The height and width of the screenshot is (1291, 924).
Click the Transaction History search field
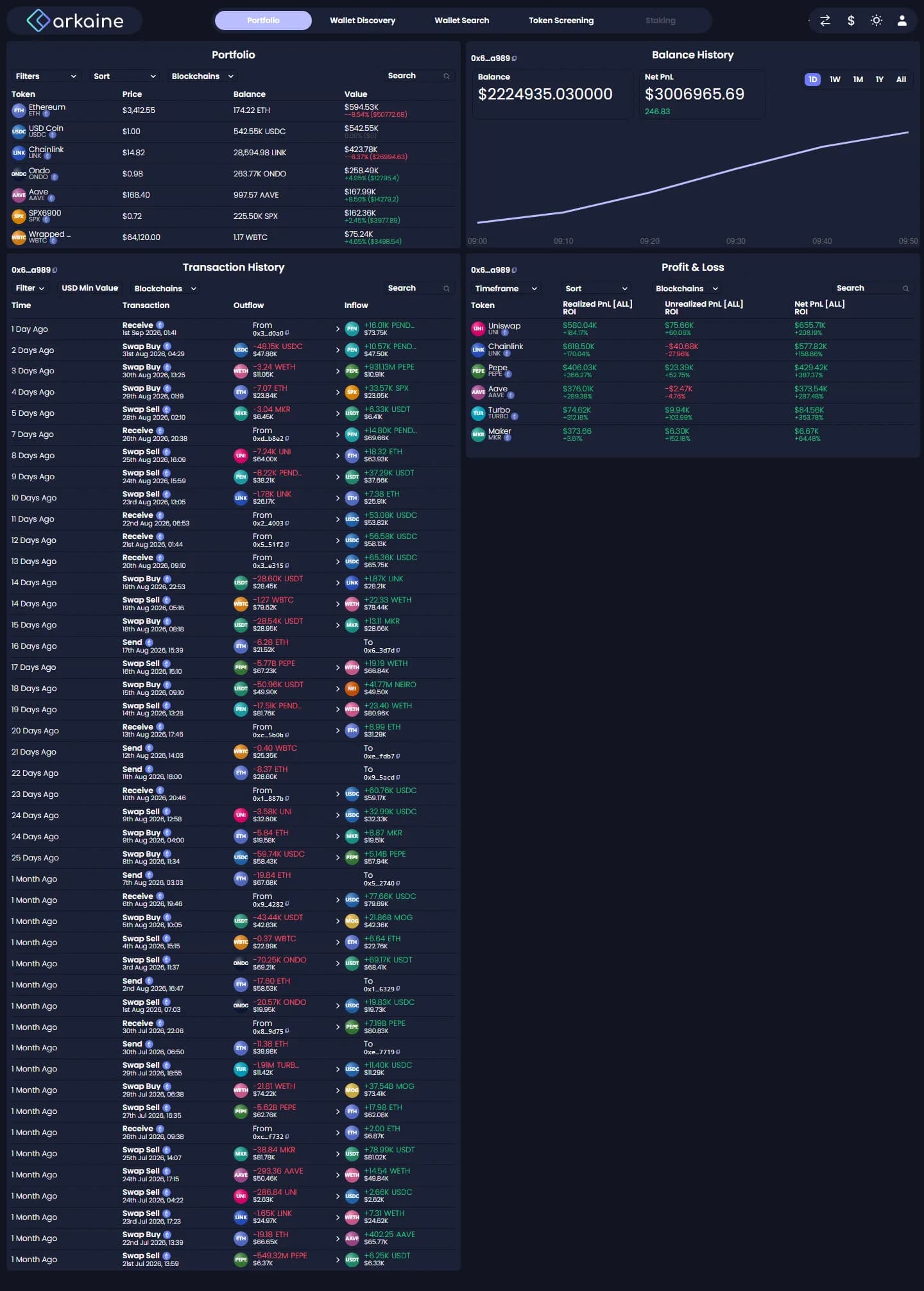click(418, 289)
